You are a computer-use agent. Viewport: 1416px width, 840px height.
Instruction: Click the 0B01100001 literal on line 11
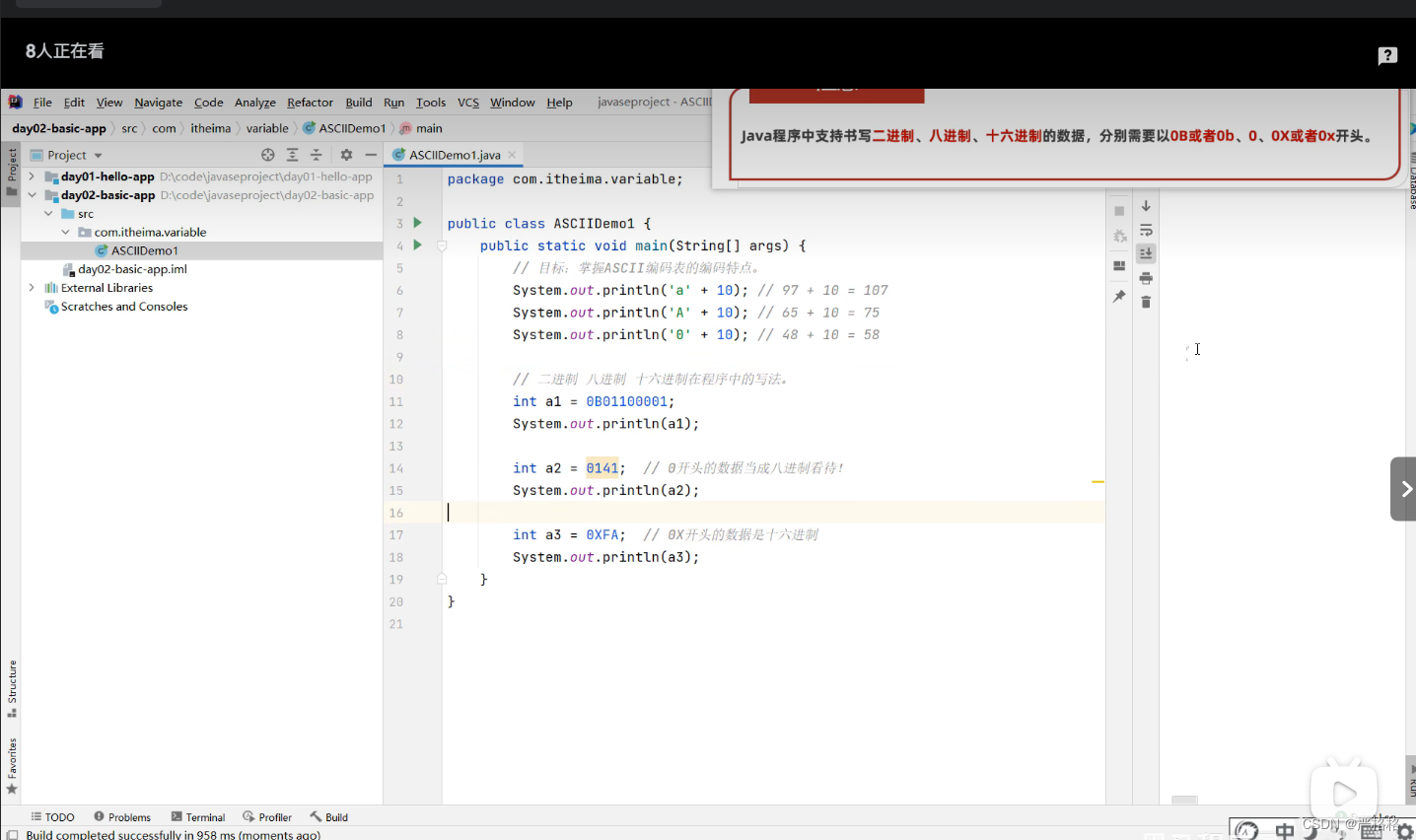[x=627, y=401]
